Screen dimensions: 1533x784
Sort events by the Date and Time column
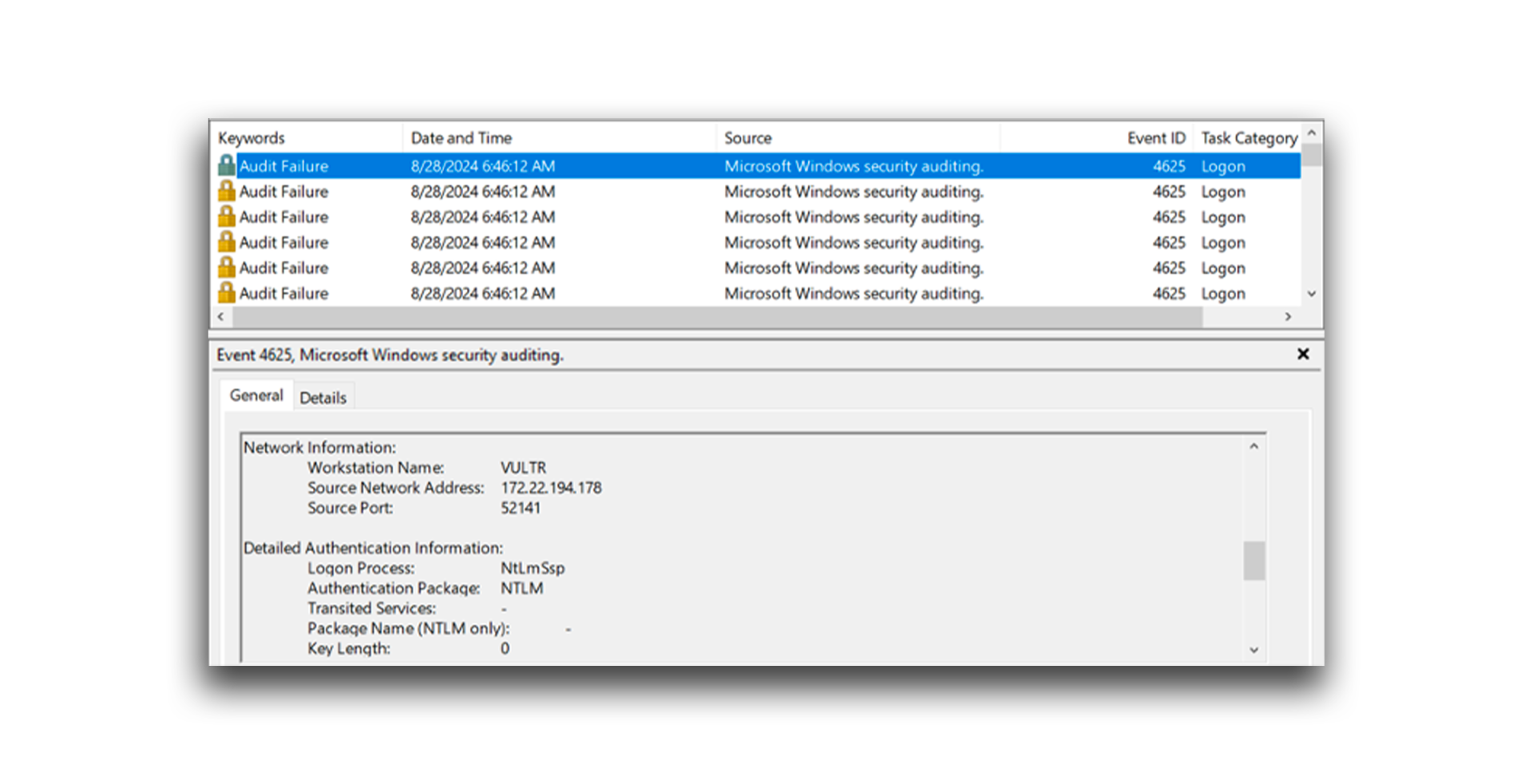click(461, 137)
